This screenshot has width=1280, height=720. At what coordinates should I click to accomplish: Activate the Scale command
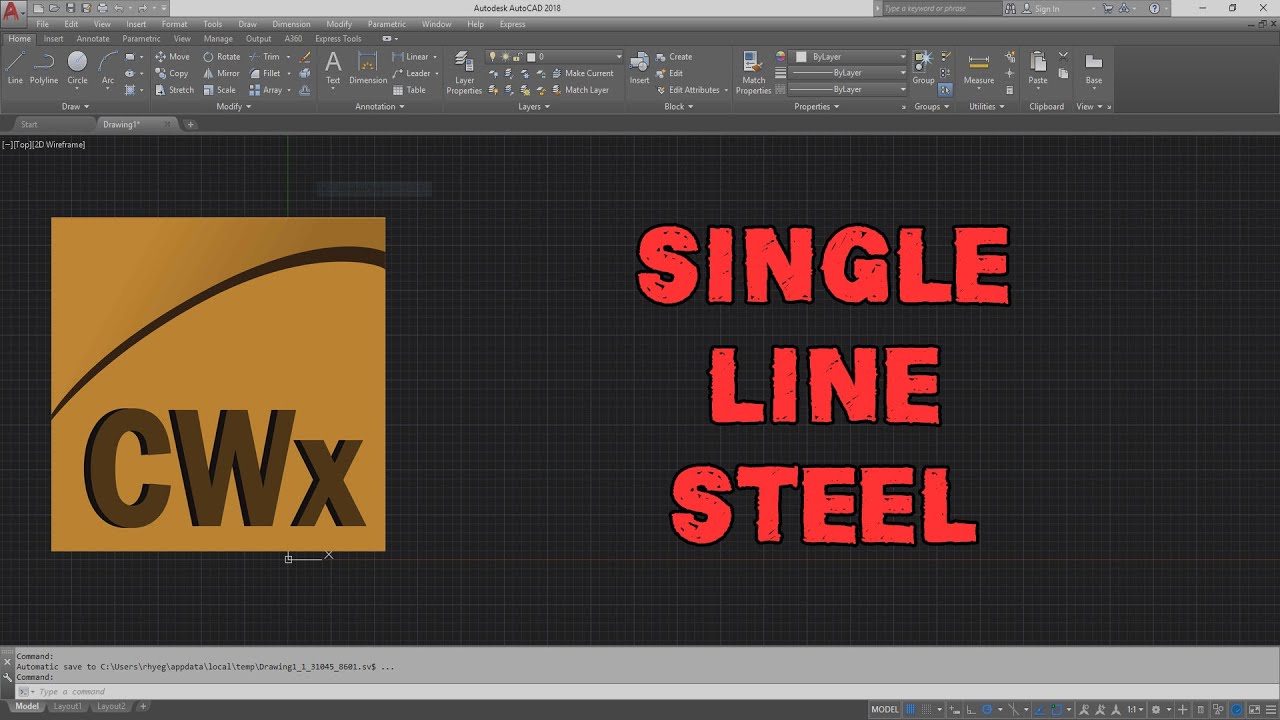pos(219,90)
